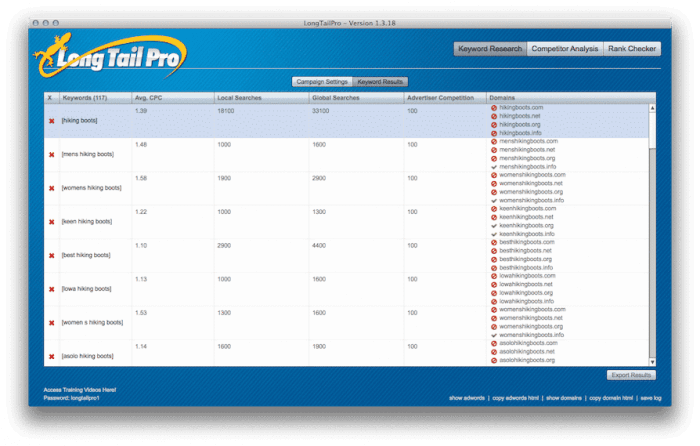Click the hikingboots.info domain entry
Image resolution: width=700 pixels, height=446 pixels.
520,133
